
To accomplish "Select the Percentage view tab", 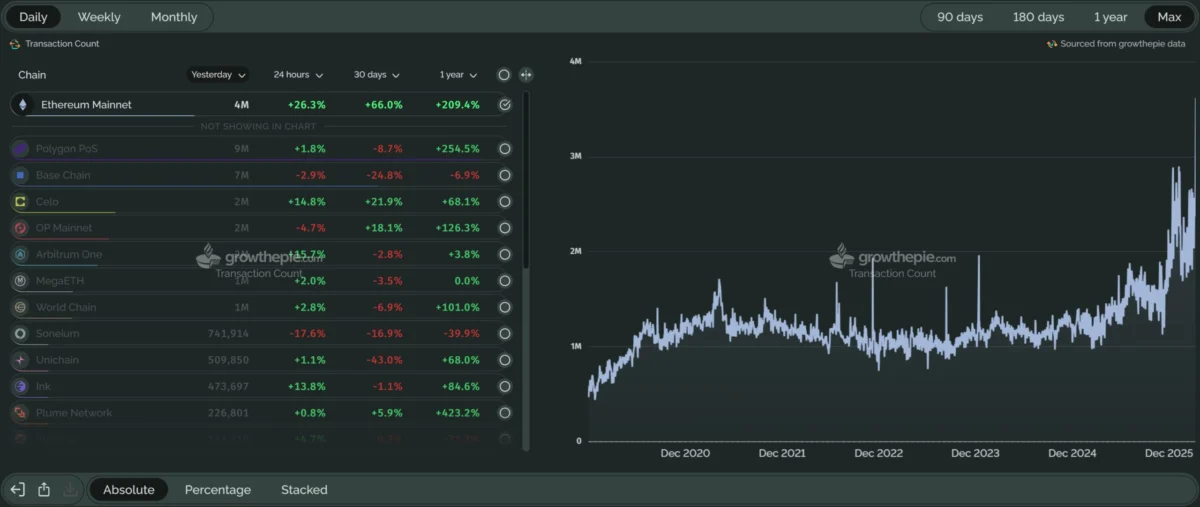I will point(218,489).
